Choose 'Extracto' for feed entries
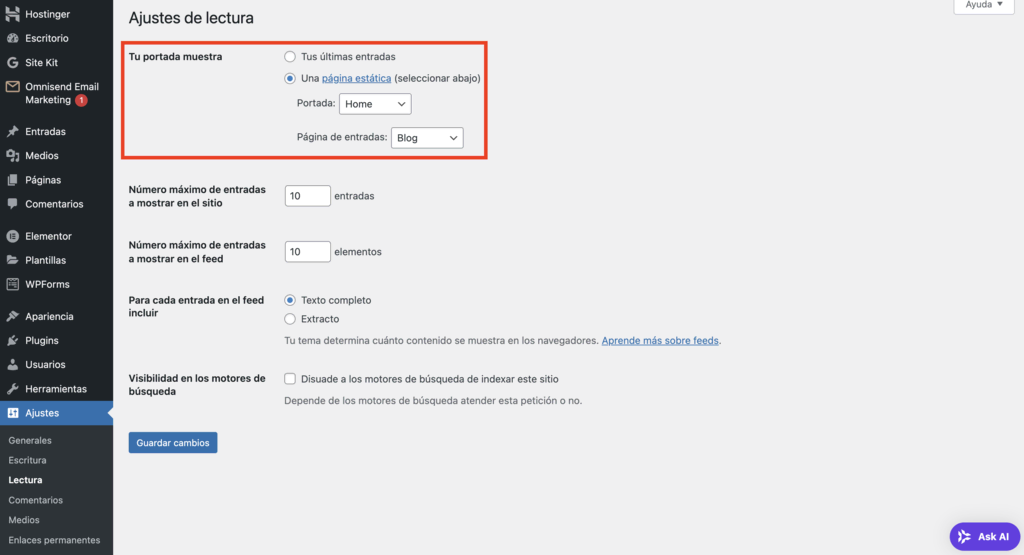Screen dimensions: 1024x555 [x=290, y=319]
